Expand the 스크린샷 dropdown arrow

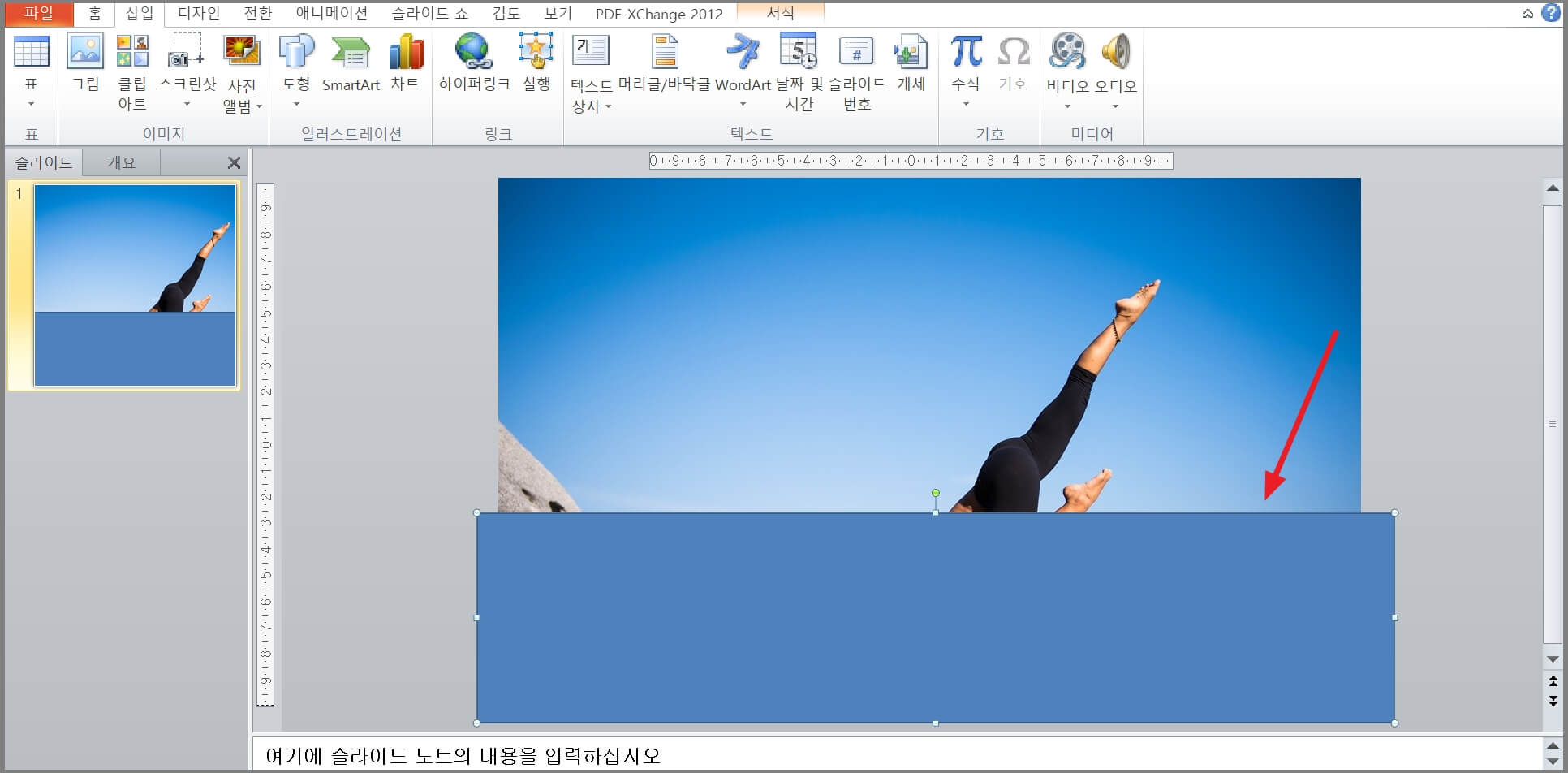click(187, 104)
